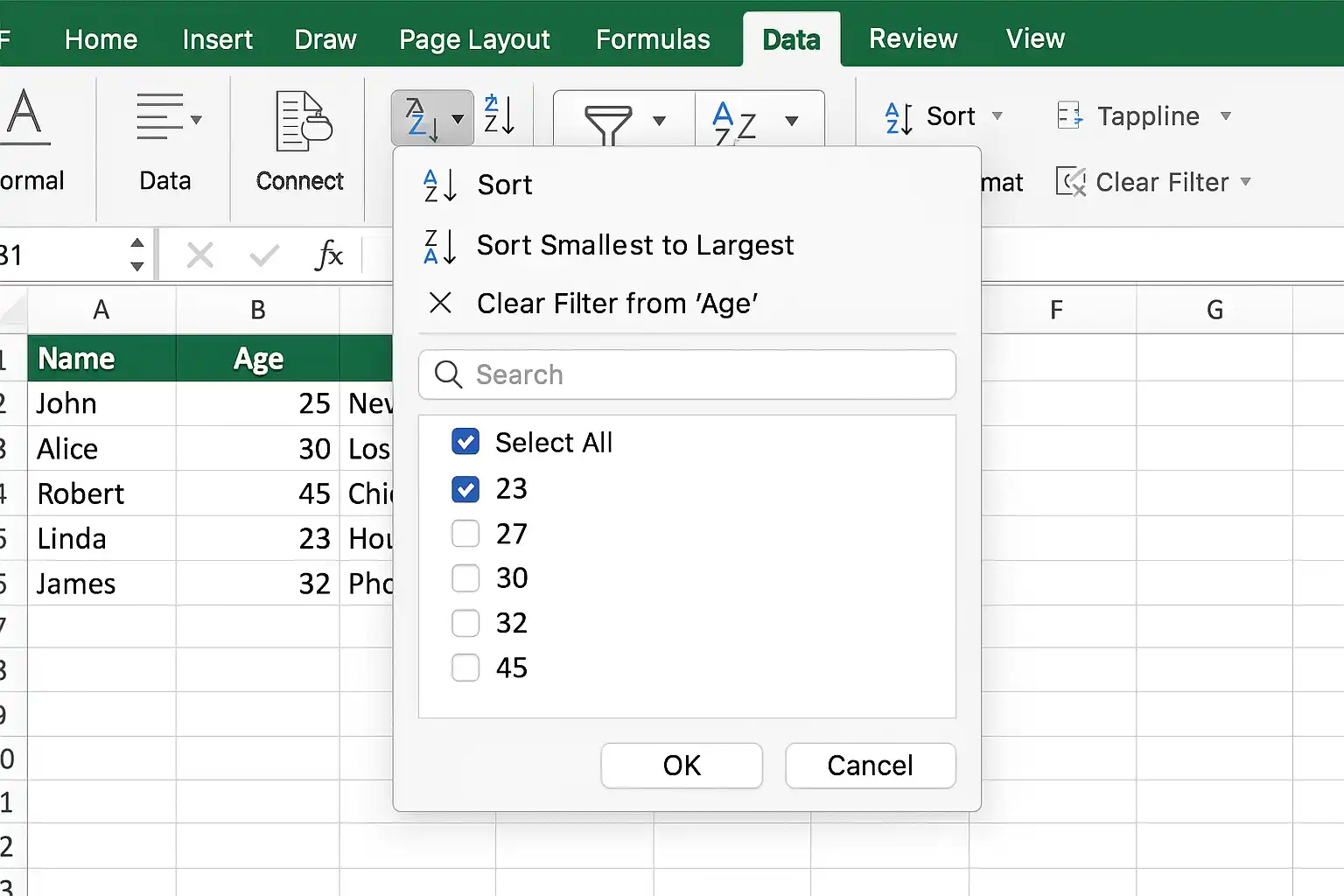The image size is (1344, 896).
Task: Expand the funnel filter dropdown arrow
Action: (x=660, y=121)
